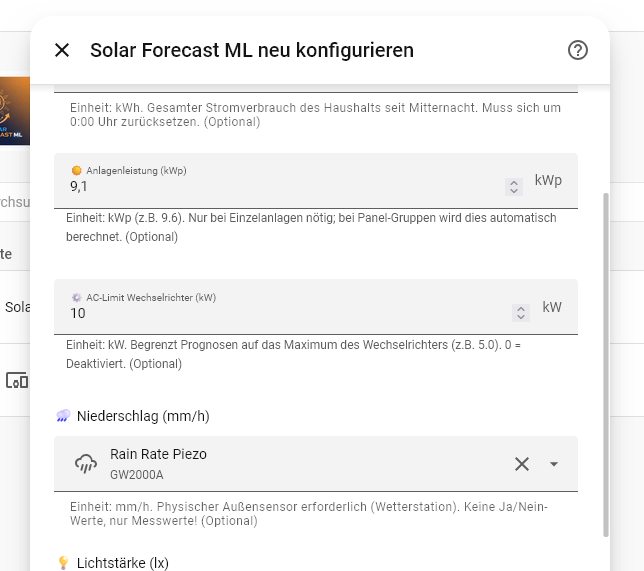Click the Solar Forecast ML logo thumbnail
The width and height of the screenshot is (644, 571).
15,111
